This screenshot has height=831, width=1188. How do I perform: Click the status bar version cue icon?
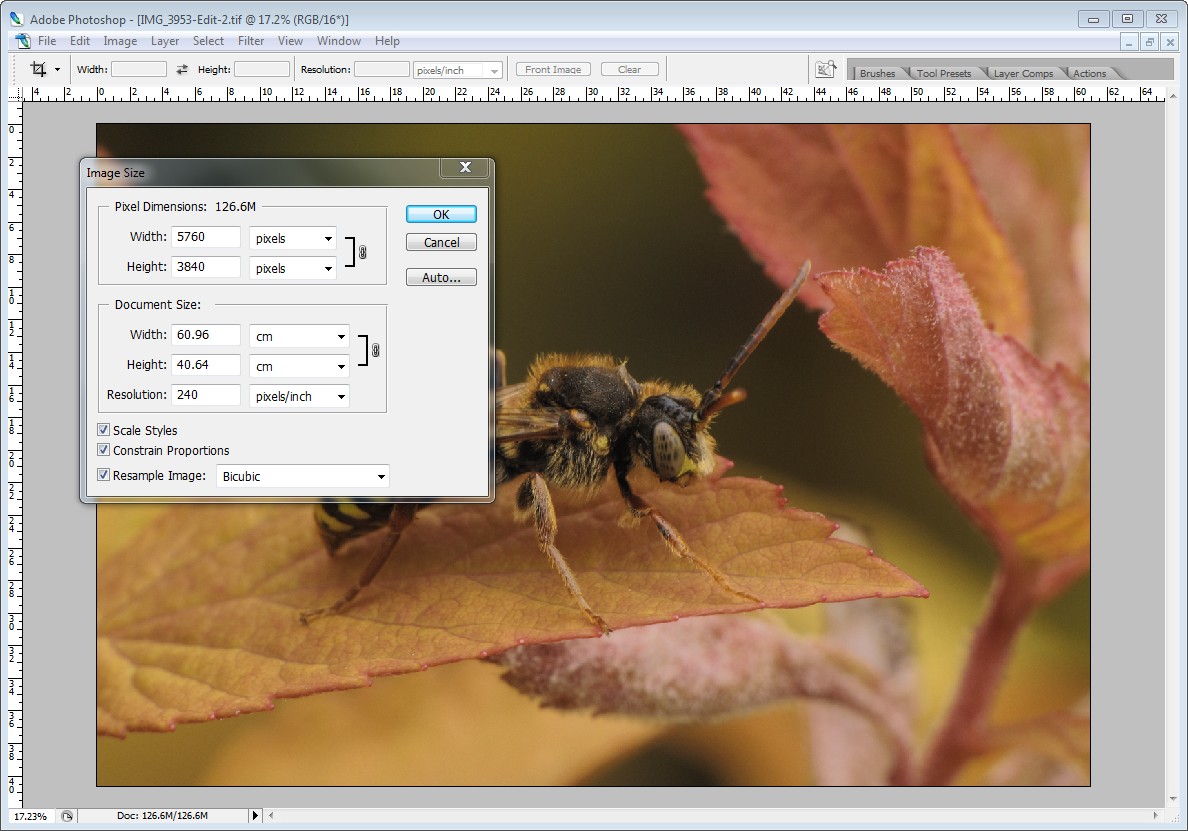[67, 816]
